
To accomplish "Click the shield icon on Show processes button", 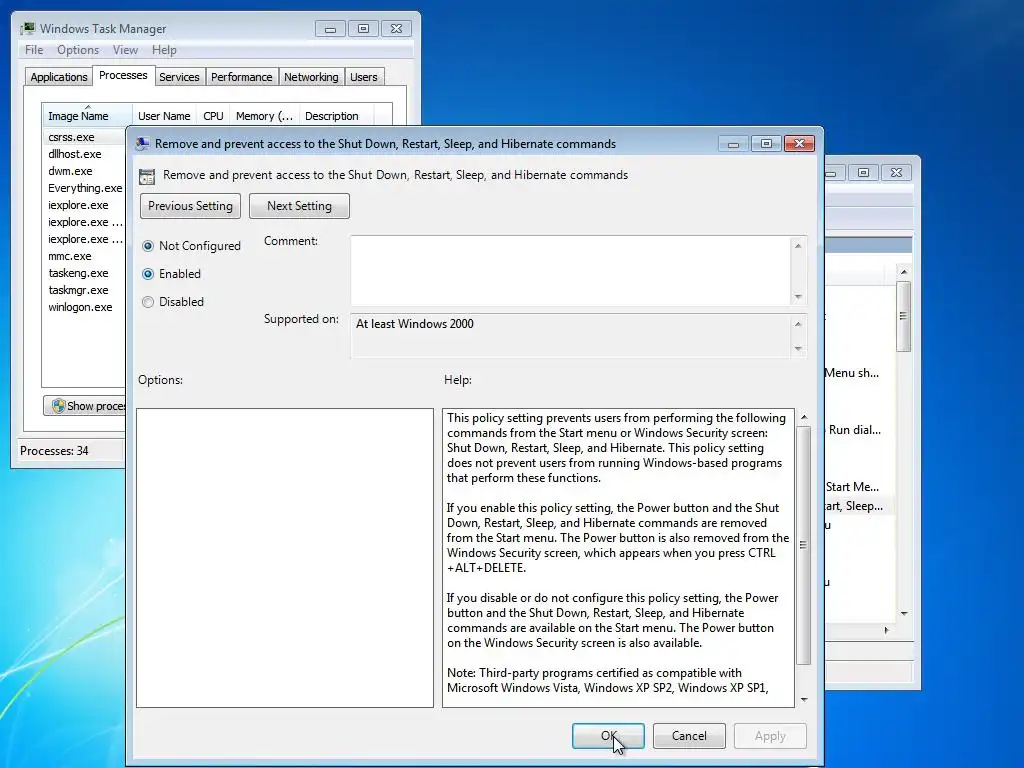I will (58, 406).
